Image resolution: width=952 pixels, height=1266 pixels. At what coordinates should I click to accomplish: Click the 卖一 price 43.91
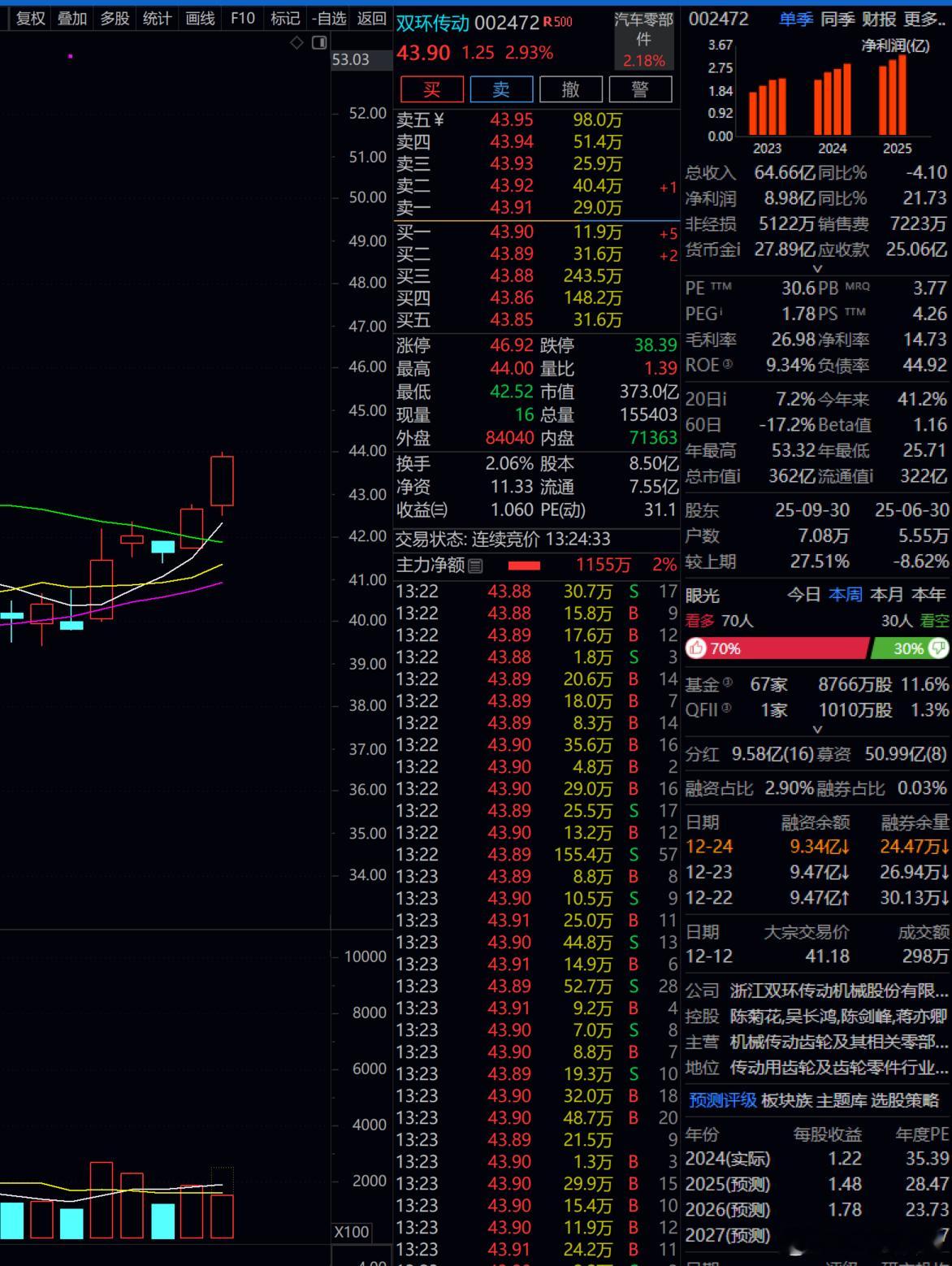(x=511, y=207)
